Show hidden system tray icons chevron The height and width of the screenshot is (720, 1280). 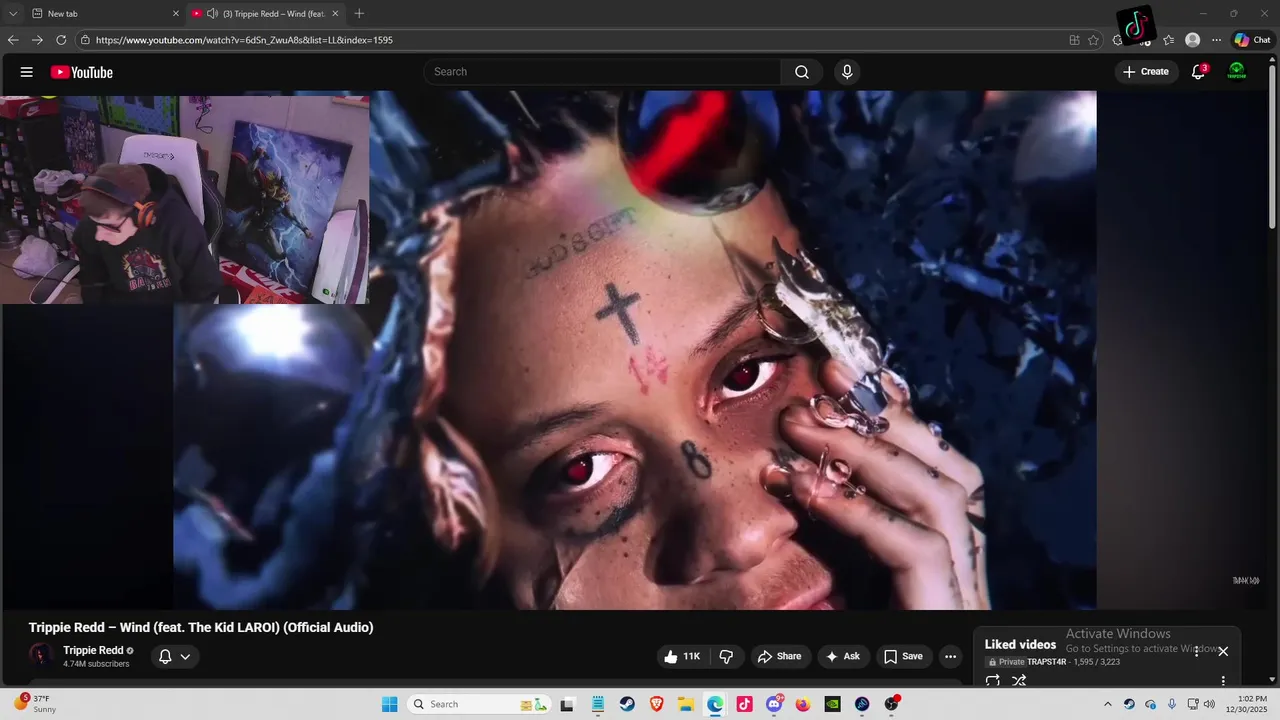click(1107, 704)
